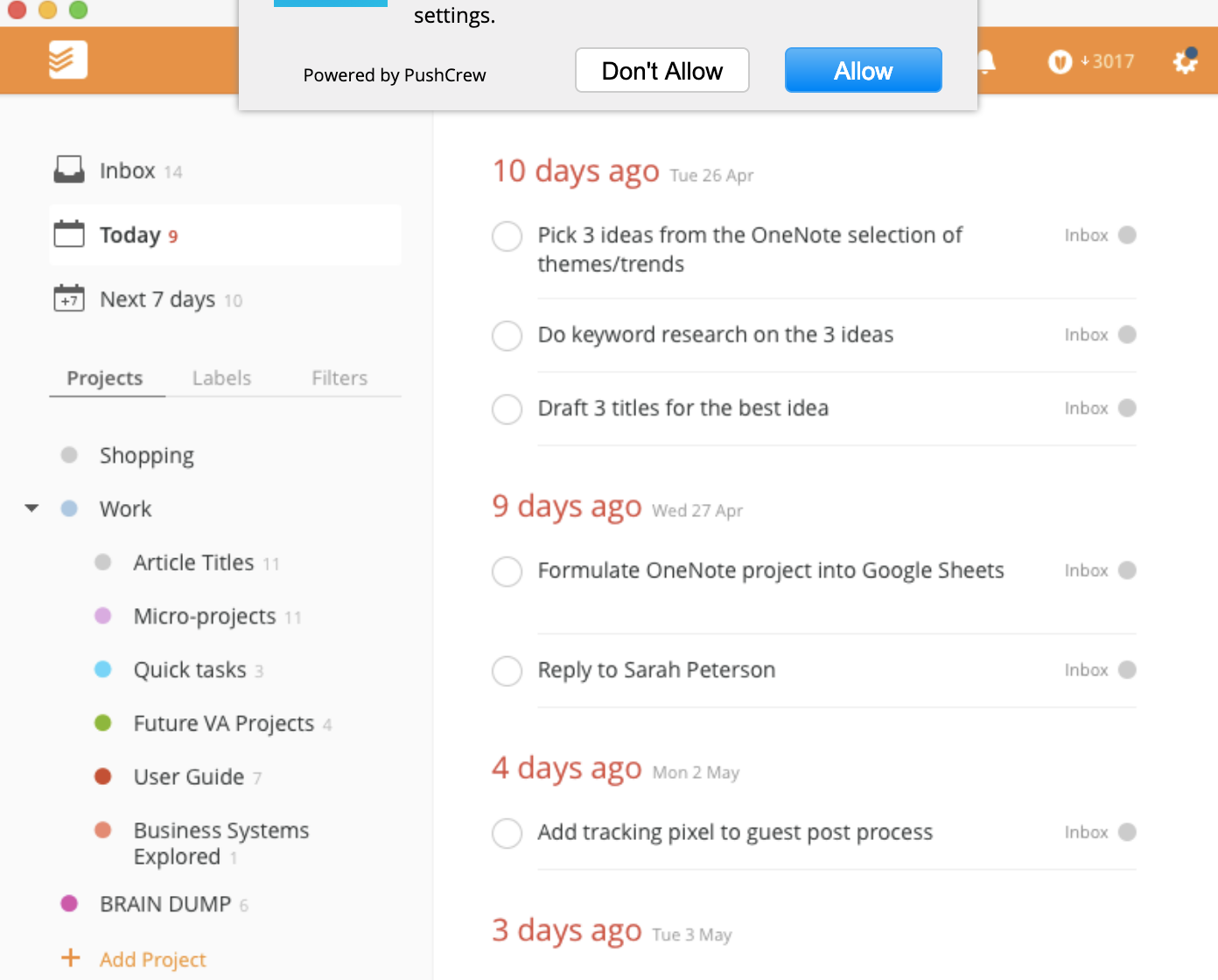
Task: Click the Allow notifications button
Action: pyautogui.click(x=863, y=70)
